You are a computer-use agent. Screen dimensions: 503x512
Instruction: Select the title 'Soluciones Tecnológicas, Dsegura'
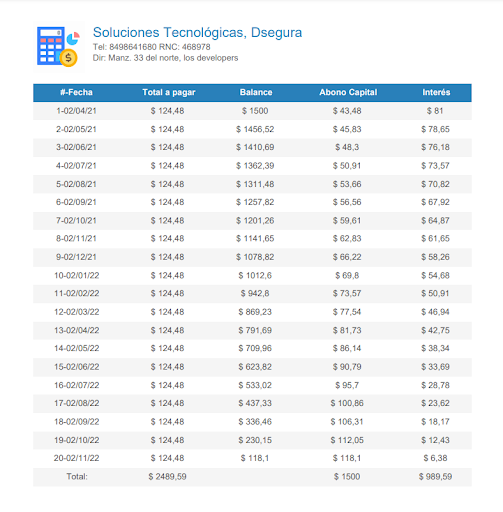pos(197,33)
